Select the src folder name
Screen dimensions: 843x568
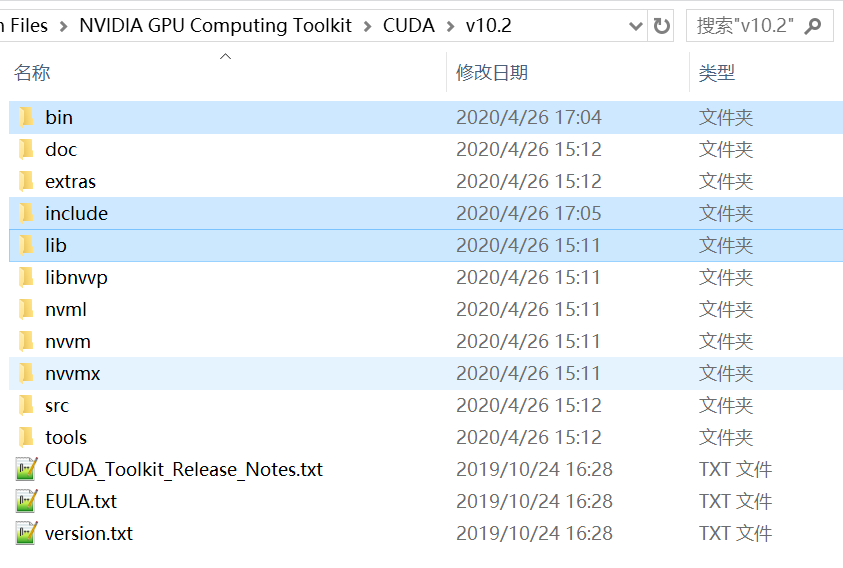tap(57, 406)
